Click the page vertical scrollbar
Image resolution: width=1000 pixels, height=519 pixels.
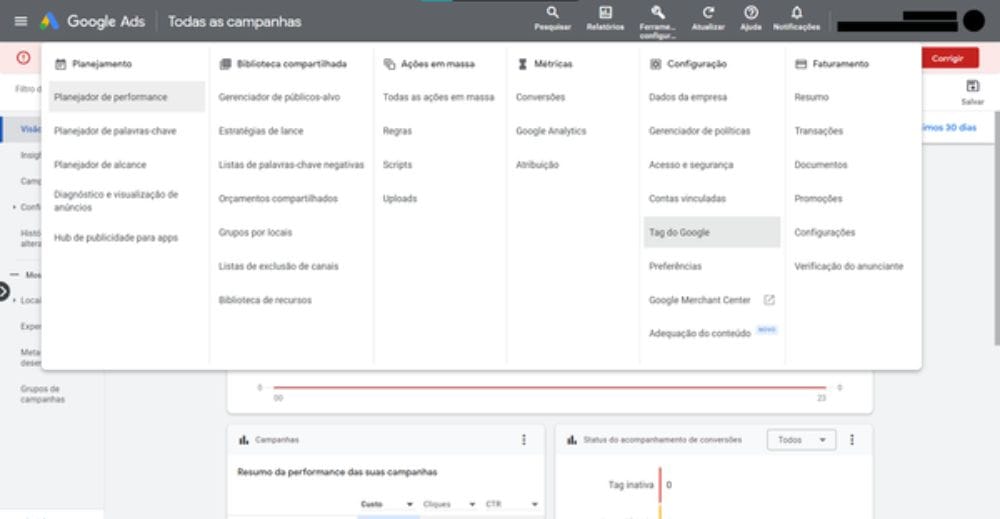coord(996,228)
